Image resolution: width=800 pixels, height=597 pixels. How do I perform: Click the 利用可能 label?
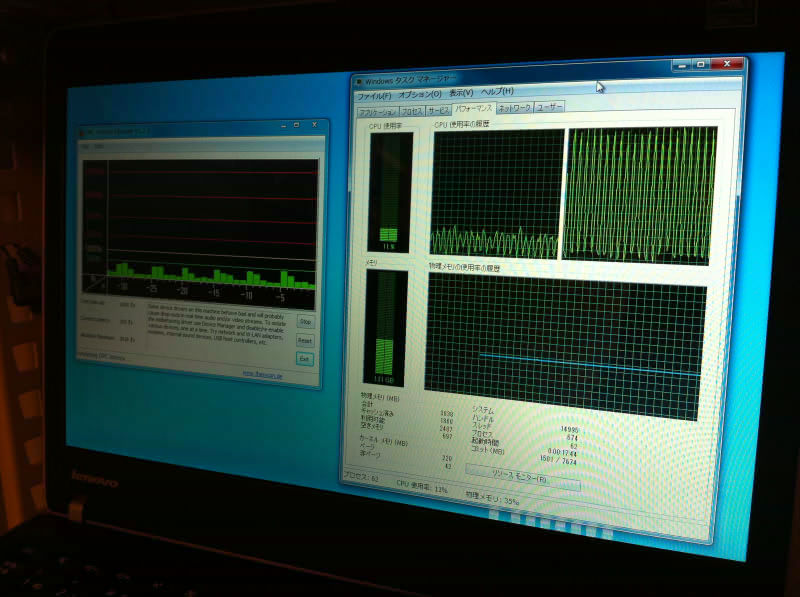[x=372, y=419]
